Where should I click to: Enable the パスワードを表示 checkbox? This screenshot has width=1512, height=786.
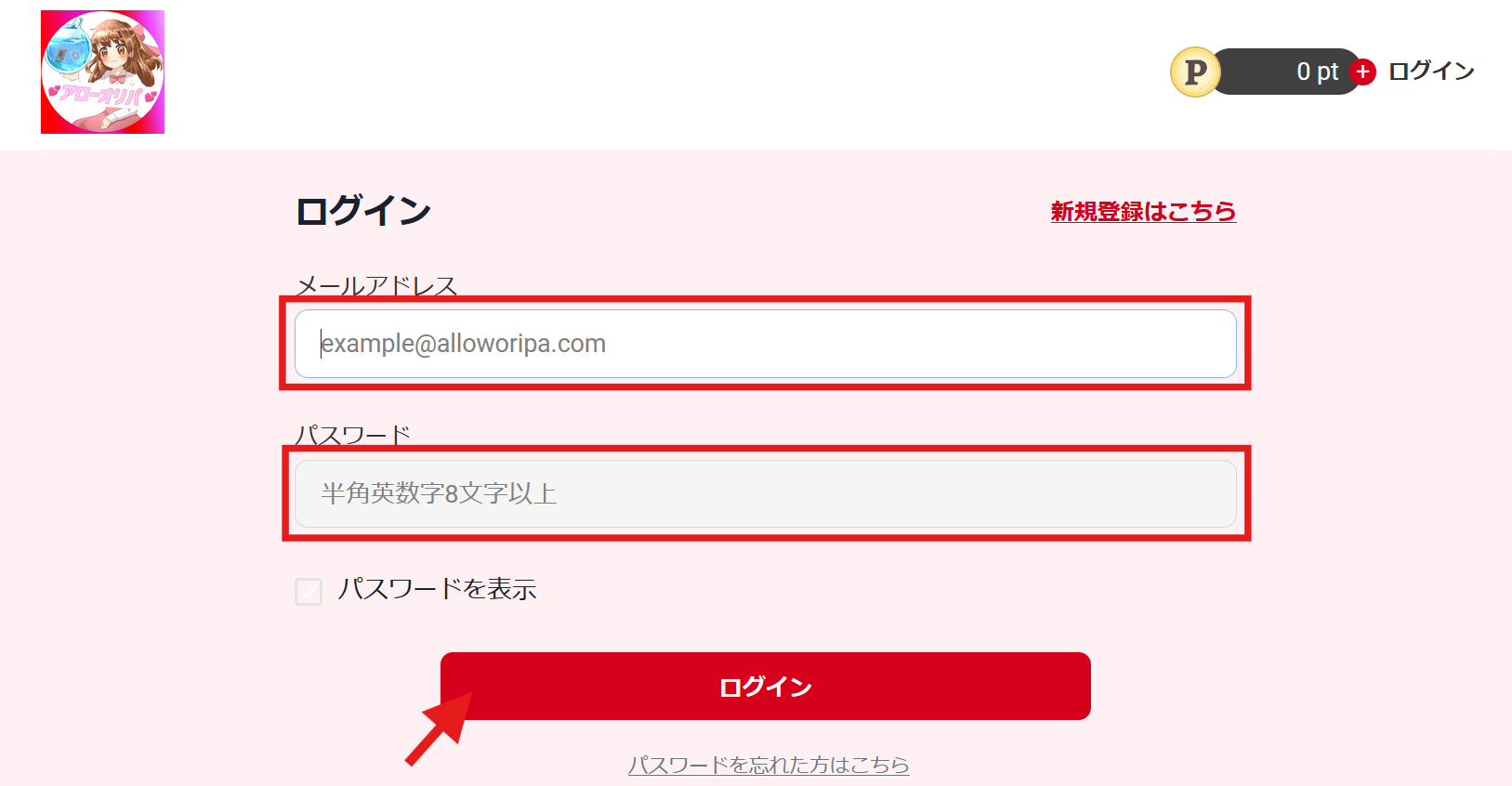309,591
